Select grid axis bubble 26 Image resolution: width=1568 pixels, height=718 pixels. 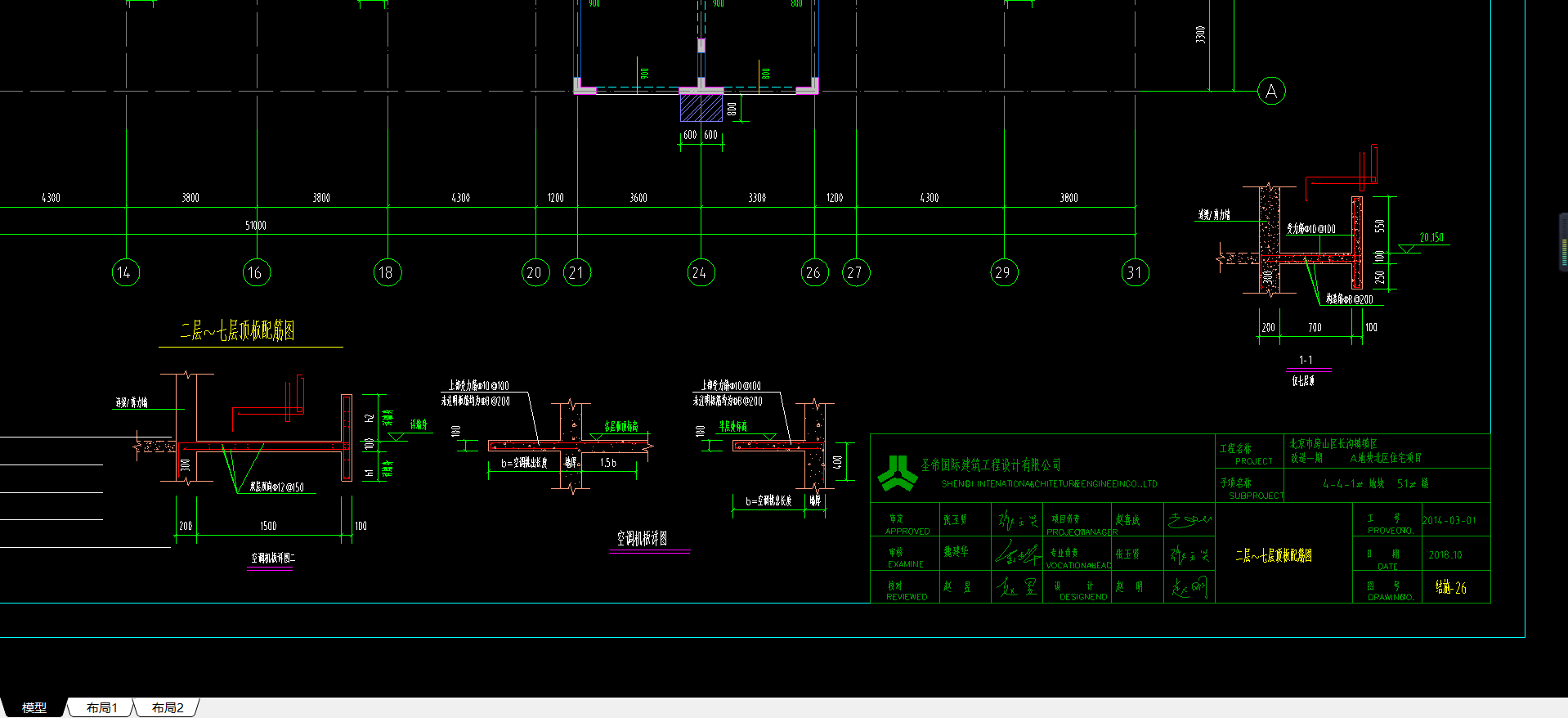coord(814,272)
